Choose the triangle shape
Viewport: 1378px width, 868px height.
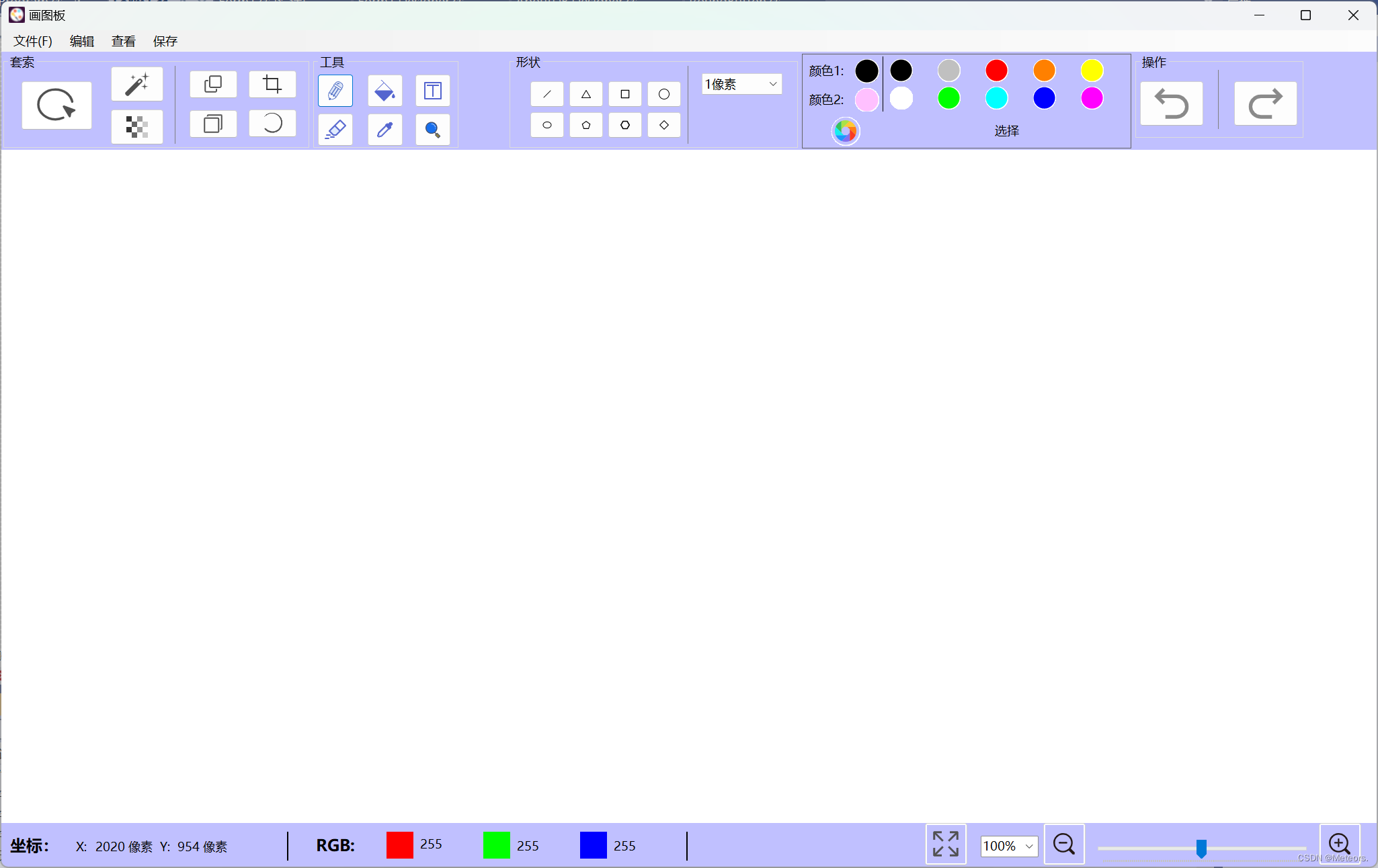[x=586, y=94]
